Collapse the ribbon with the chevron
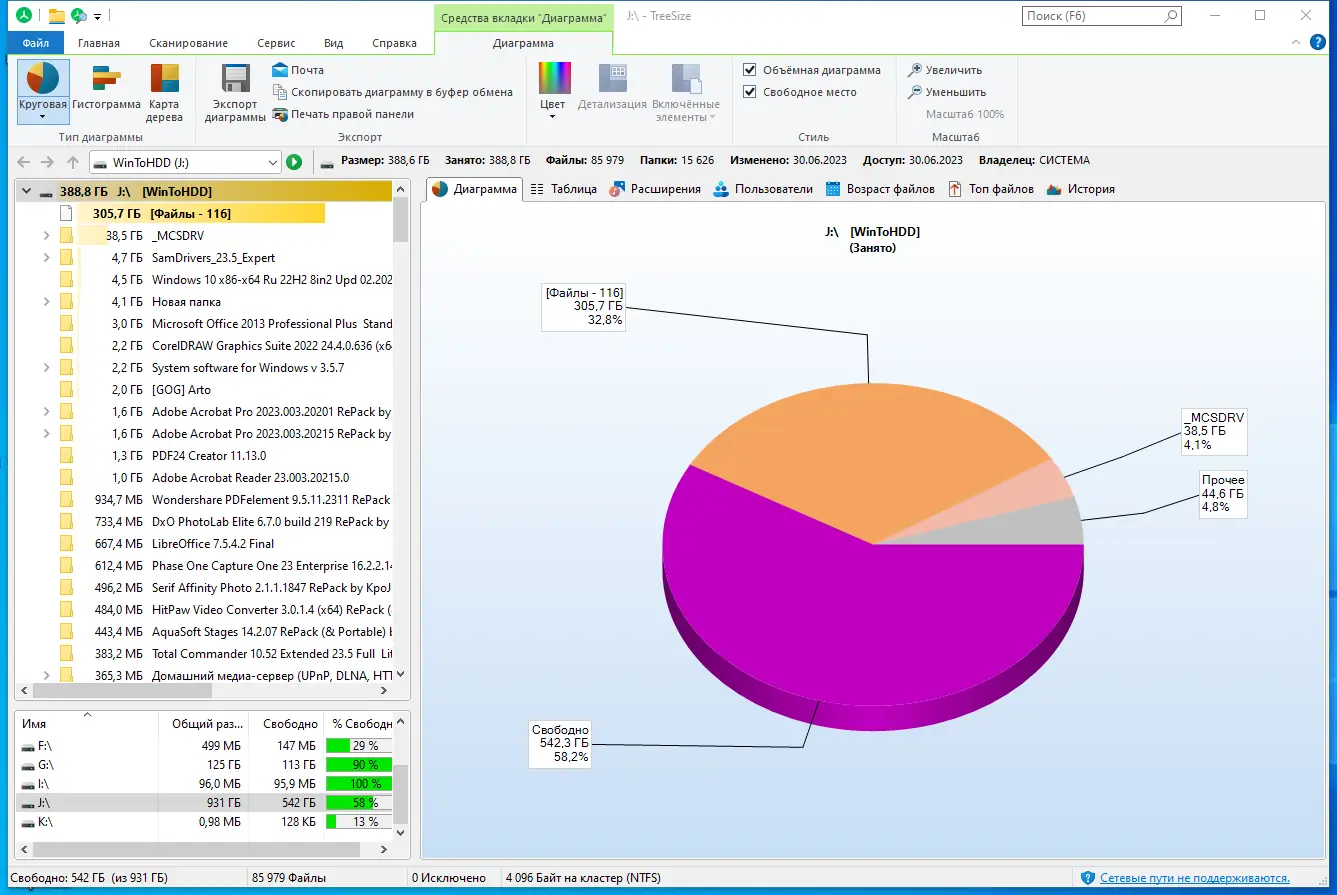 1295,43
